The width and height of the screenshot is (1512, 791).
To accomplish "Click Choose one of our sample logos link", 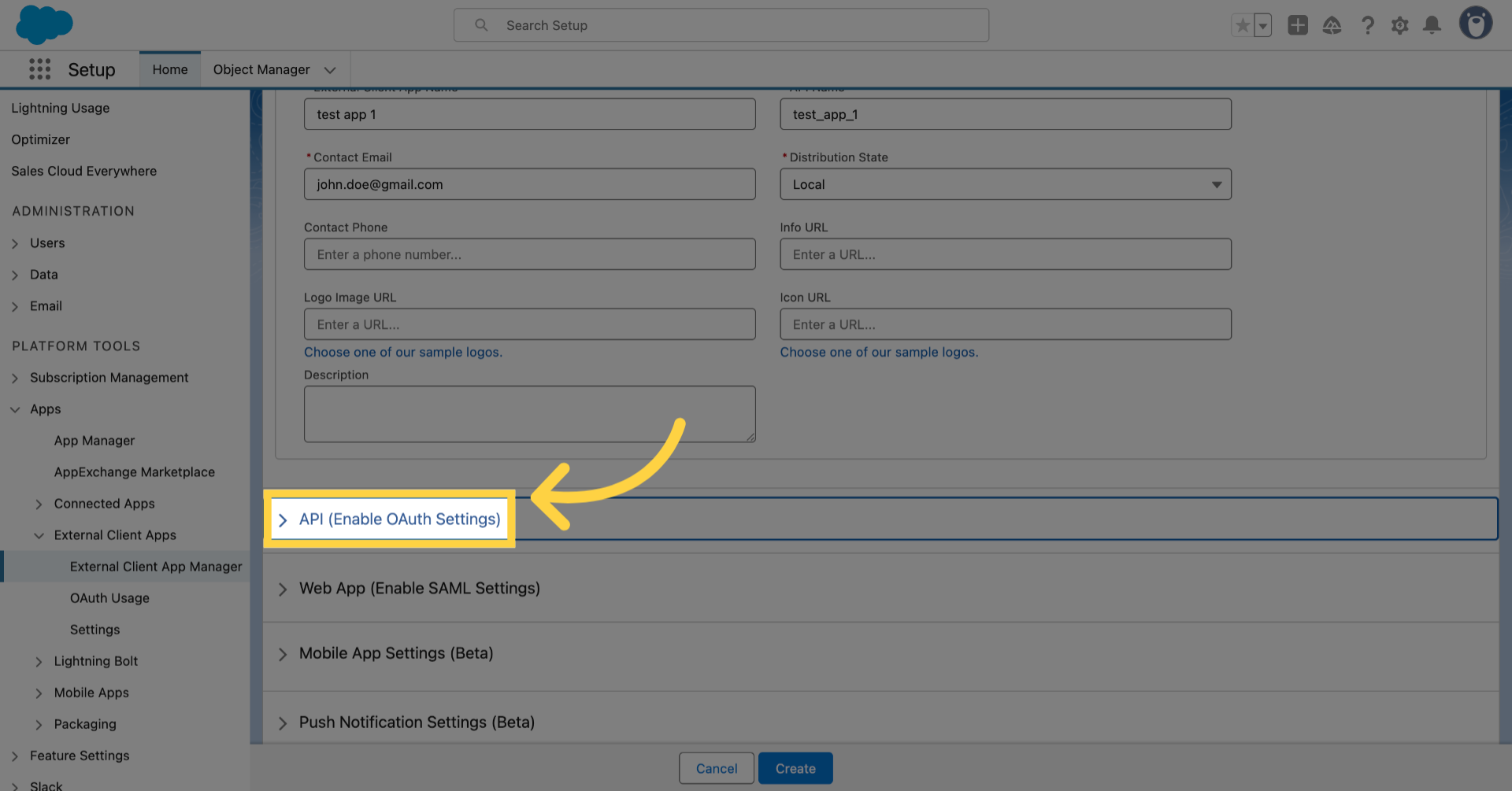I will coord(403,352).
